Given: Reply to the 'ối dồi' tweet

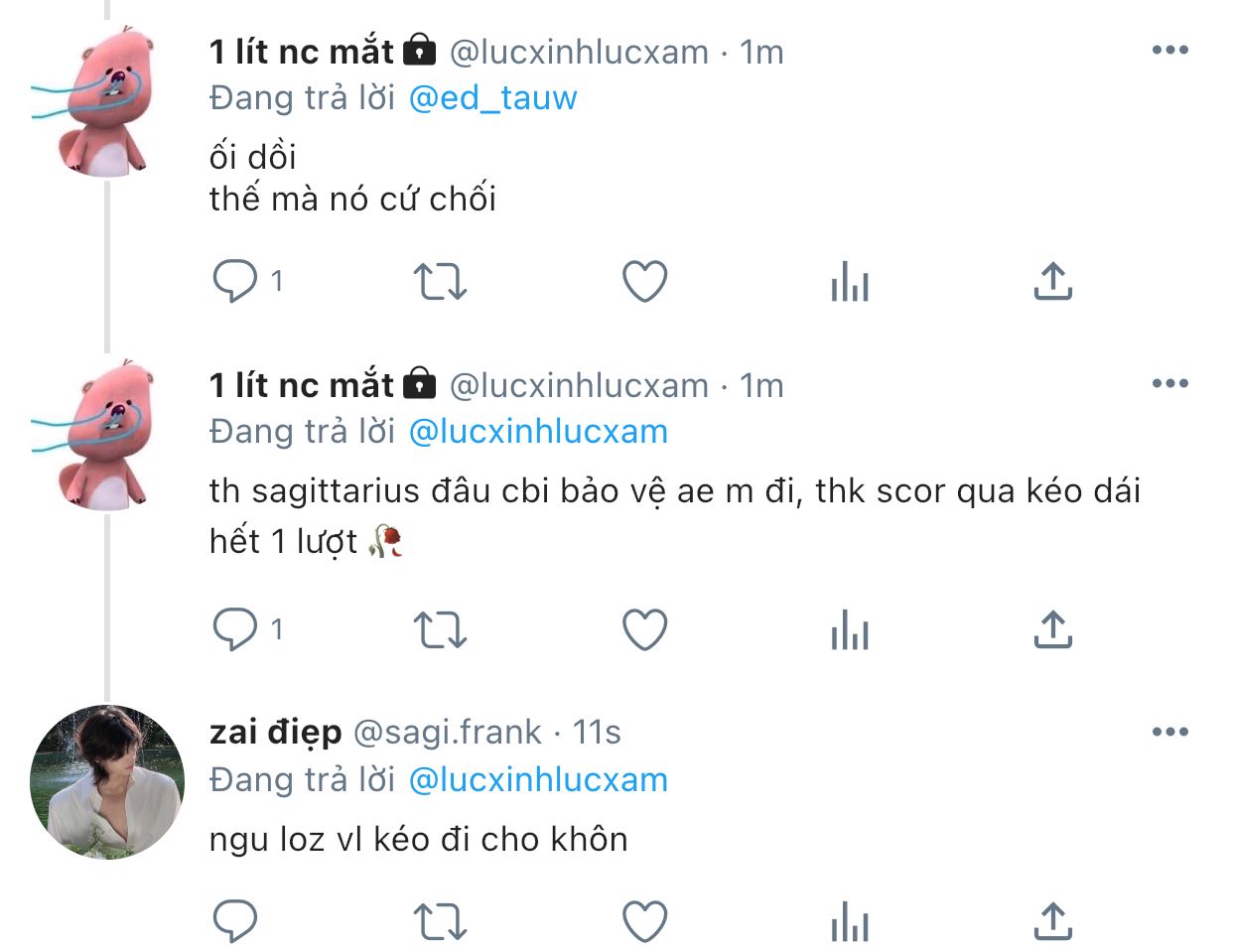Looking at the screenshot, I should 235,282.
